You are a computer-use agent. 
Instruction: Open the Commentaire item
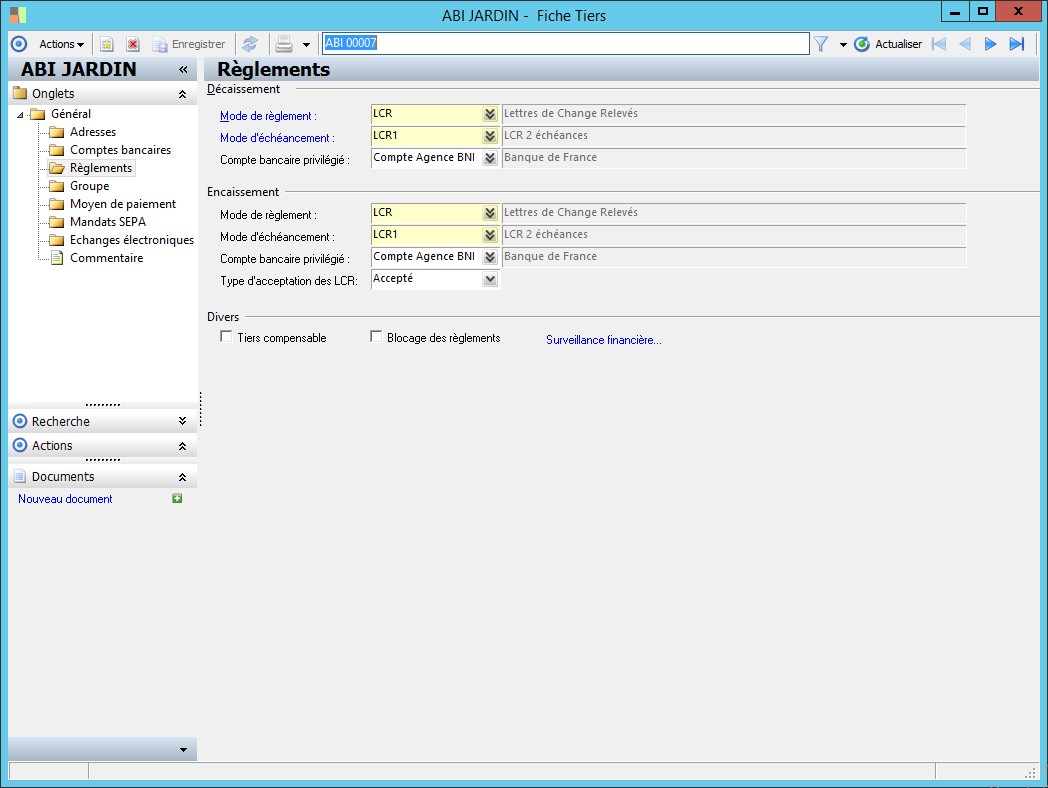click(106, 258)
